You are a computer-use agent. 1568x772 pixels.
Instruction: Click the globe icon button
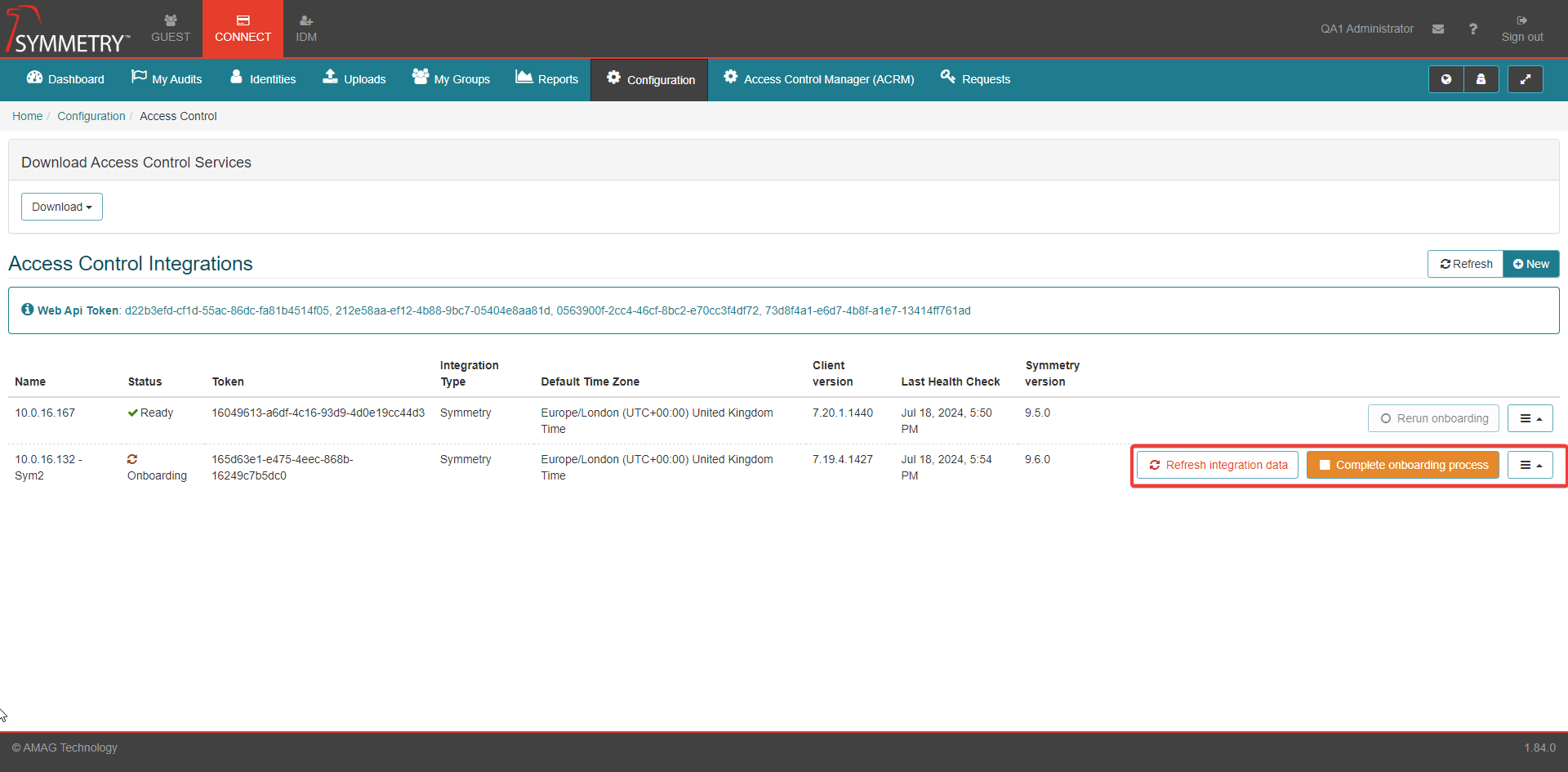coord(1446,79)
